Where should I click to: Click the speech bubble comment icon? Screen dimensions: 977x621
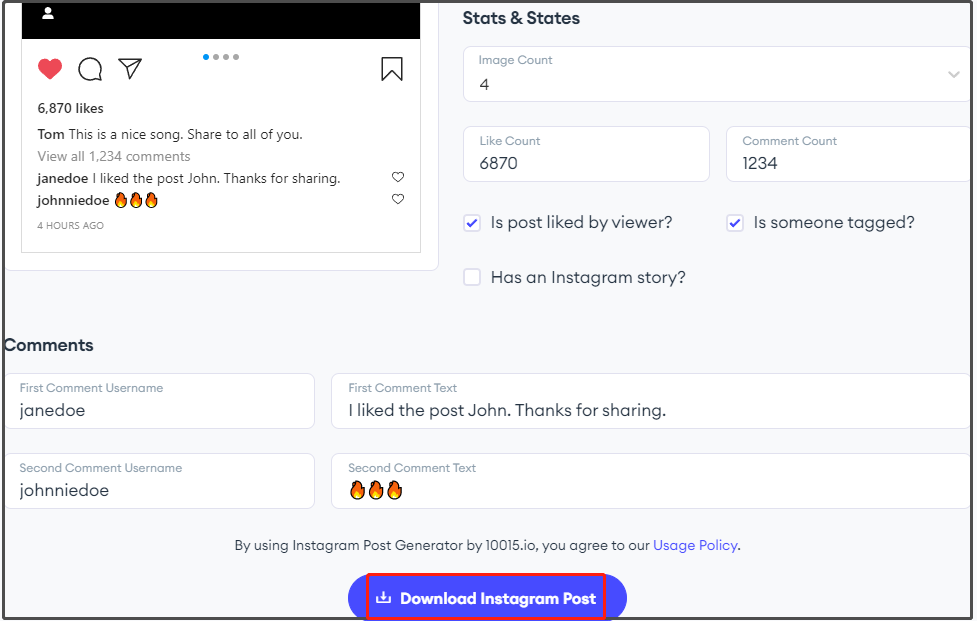coord(90,69)
